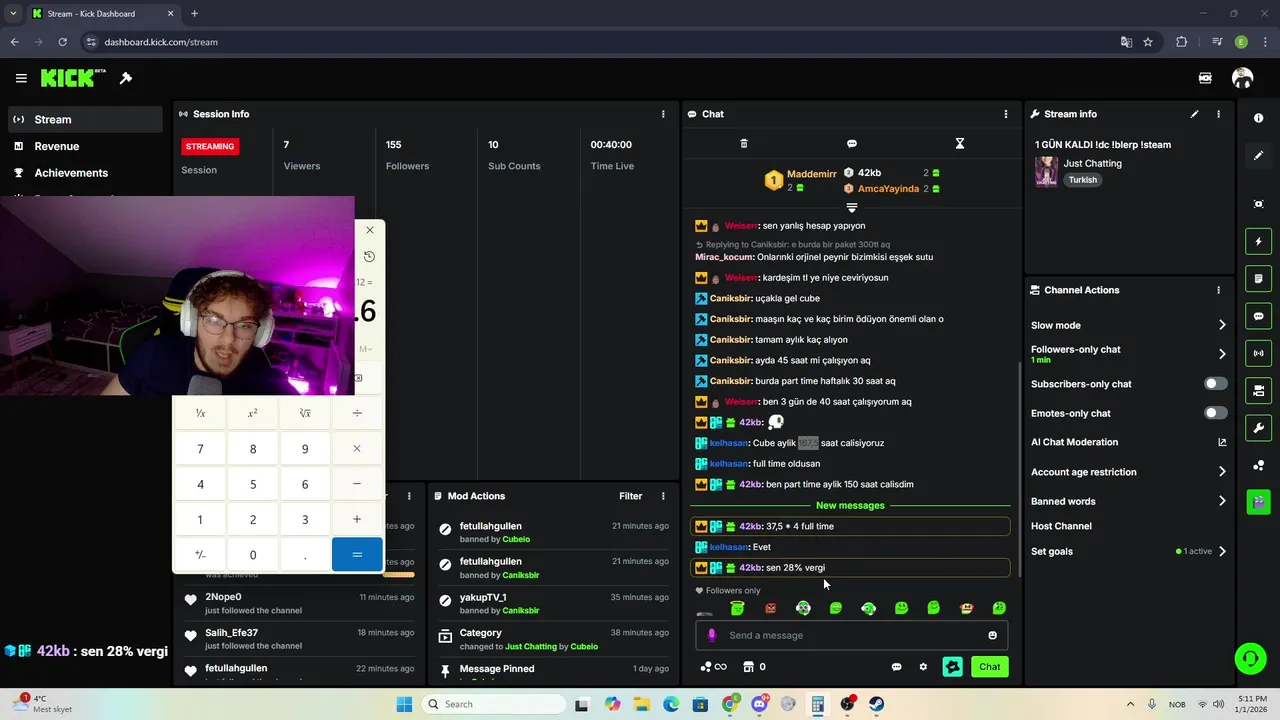Click the Turkish language tag

(x=1082, y=180)
